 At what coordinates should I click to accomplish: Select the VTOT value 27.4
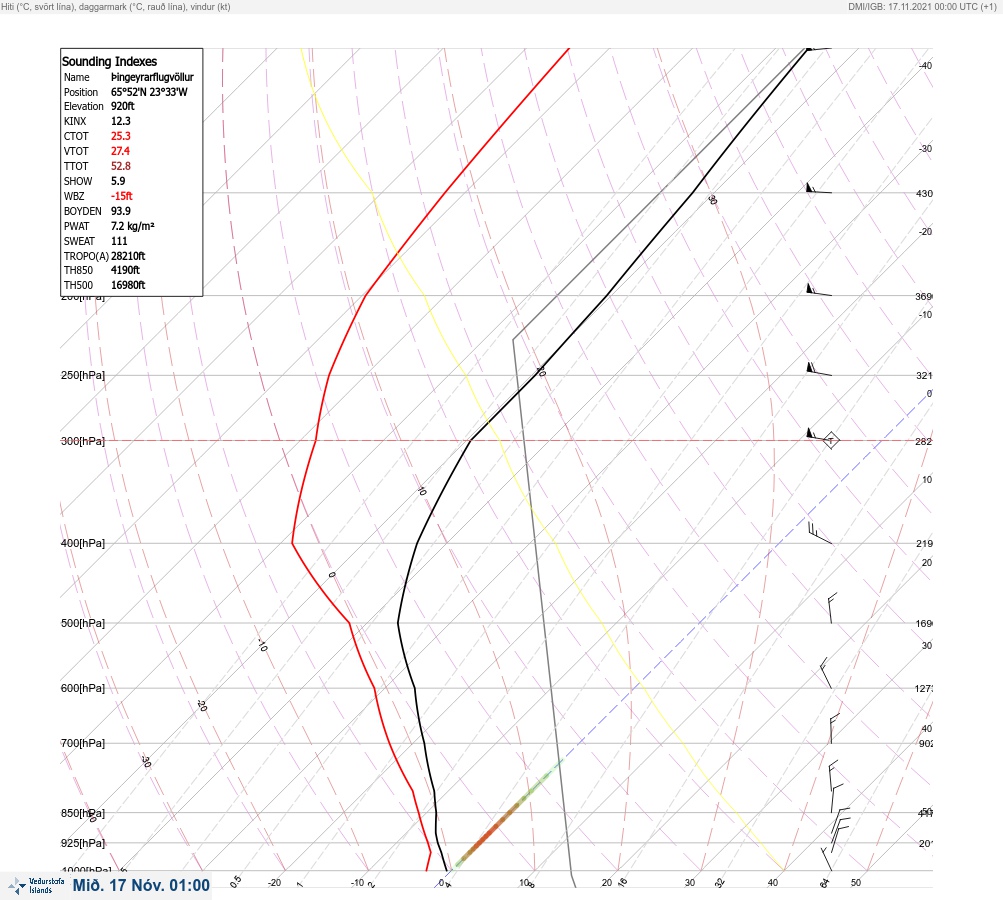[x=120, y=151]
